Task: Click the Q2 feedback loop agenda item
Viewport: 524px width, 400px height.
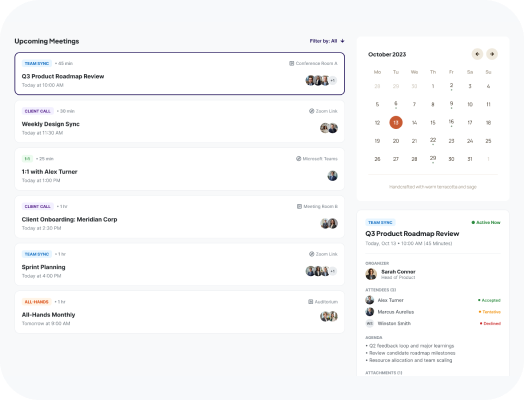Action: tap(410, 346)
